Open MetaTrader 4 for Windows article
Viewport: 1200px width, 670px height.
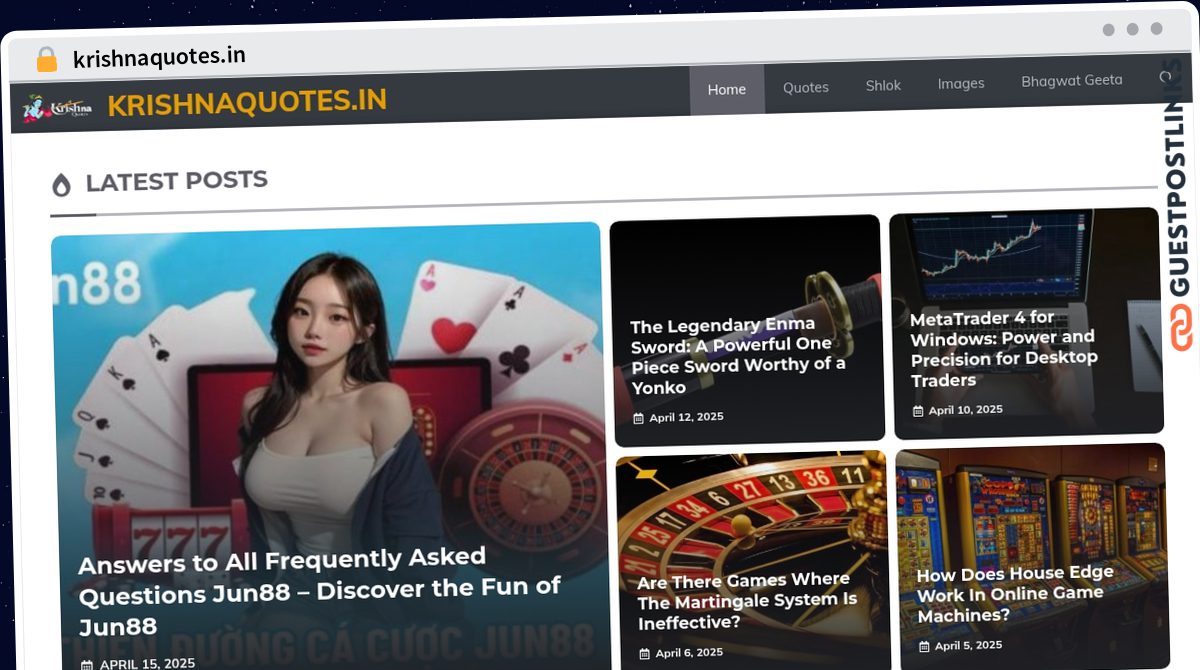[x=1004, y=348]
